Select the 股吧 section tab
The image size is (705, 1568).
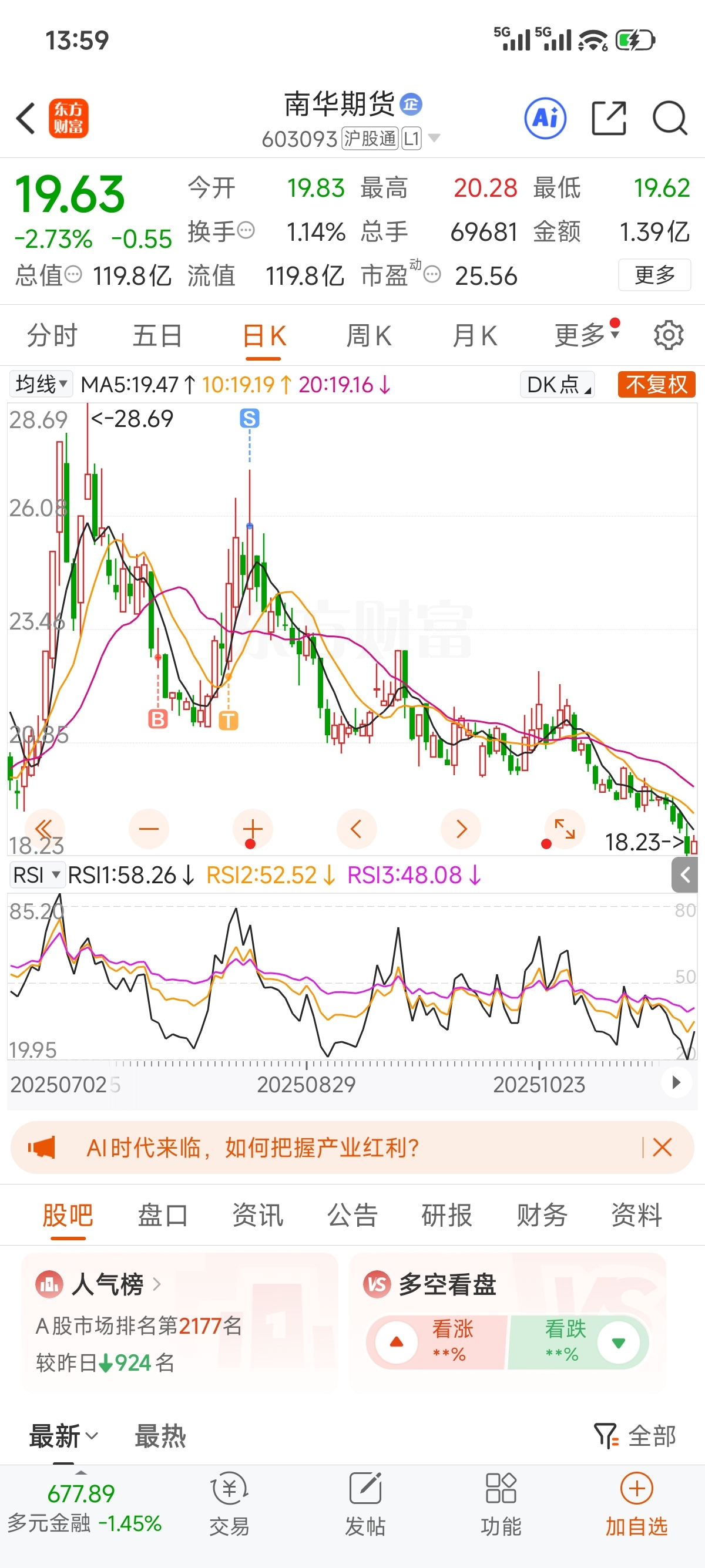(68, 1215)
